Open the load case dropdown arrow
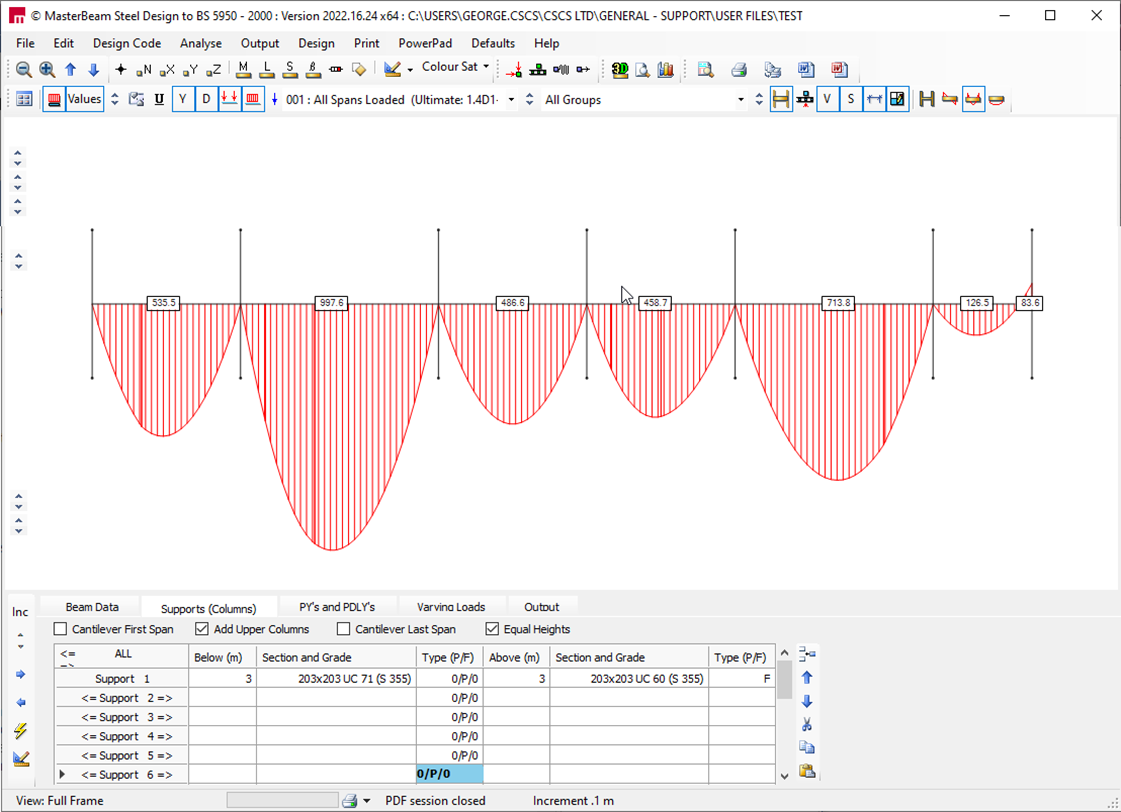1121x812 pixels. tap(511, 100)
